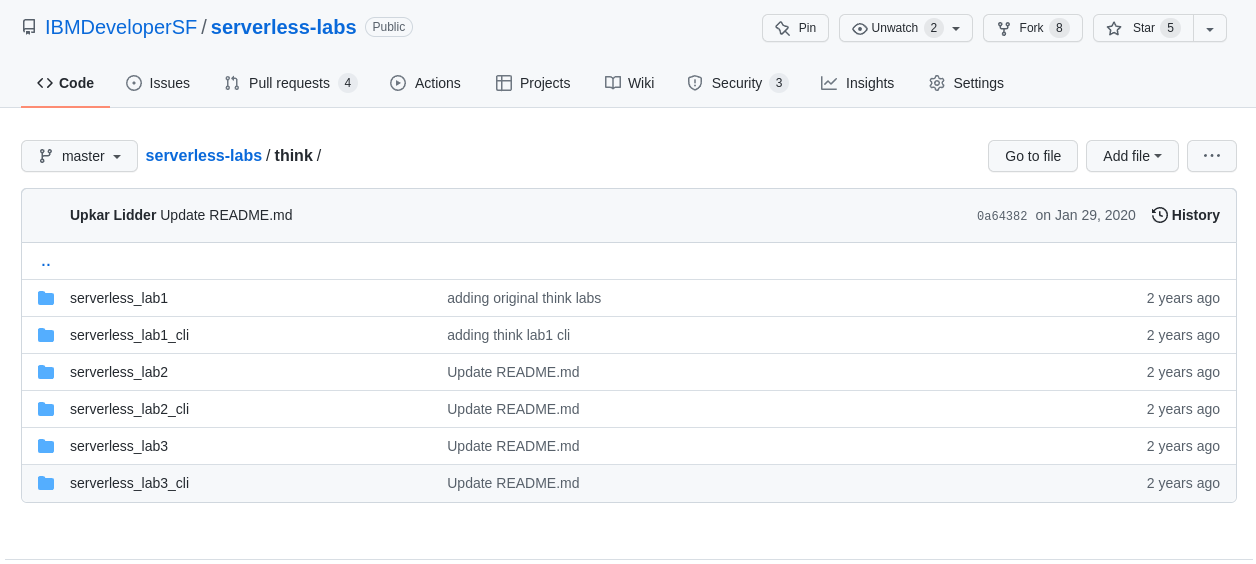Switch to the Code tab
The width and height of the screenshot is (1256, 564).
point(65,83)
